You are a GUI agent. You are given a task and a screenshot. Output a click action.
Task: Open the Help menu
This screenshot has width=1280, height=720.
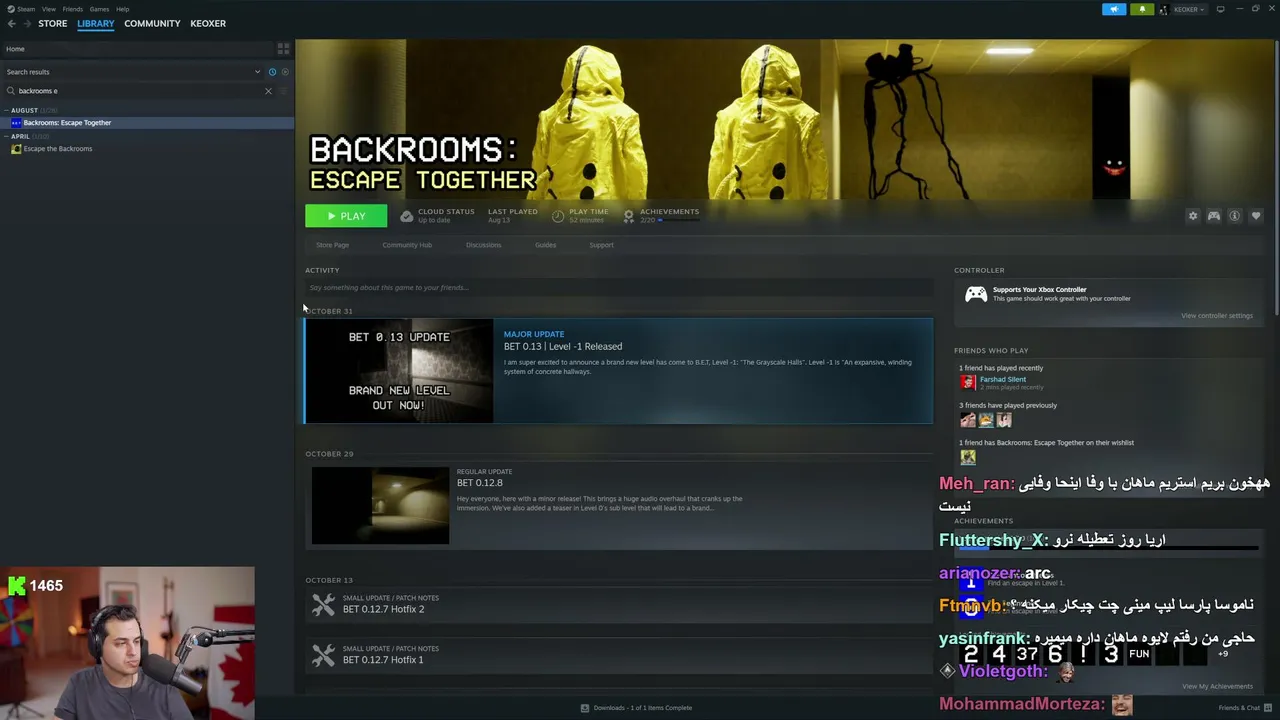(x=122, y=9)
